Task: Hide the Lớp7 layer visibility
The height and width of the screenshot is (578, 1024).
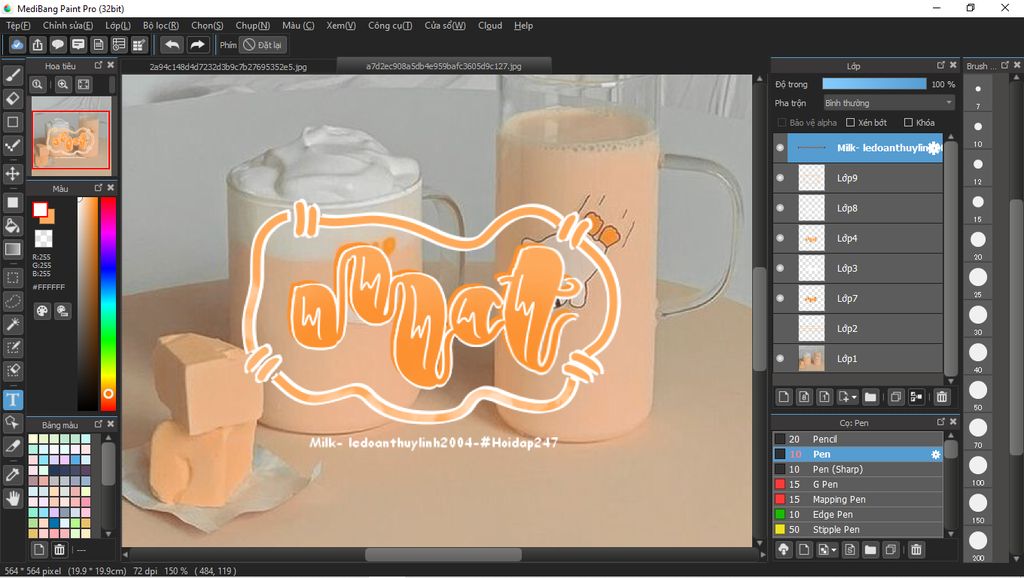Action: pyautogui.click(x=780, y=298)
